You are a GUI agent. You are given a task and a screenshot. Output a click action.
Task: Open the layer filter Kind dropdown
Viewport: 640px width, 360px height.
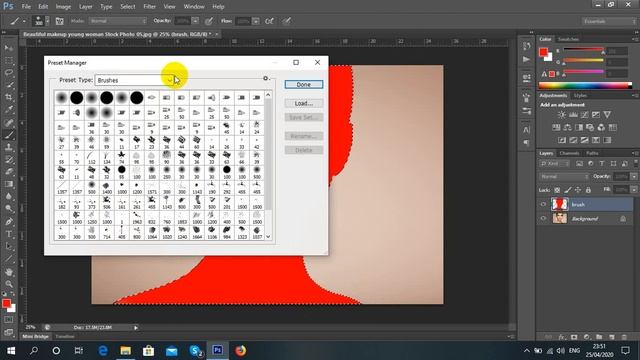coord(554,164)
